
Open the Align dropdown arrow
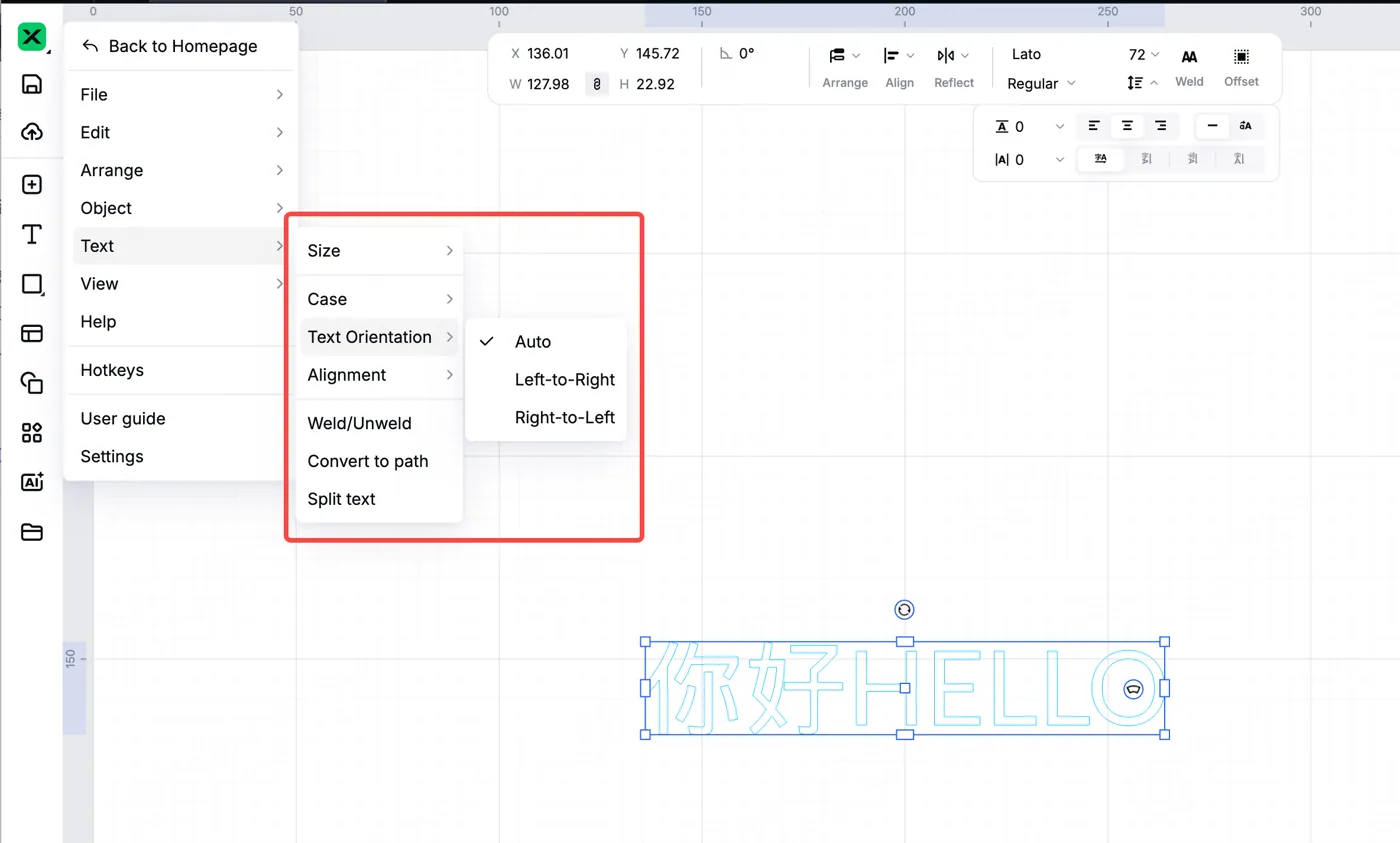tap(910, 56)
